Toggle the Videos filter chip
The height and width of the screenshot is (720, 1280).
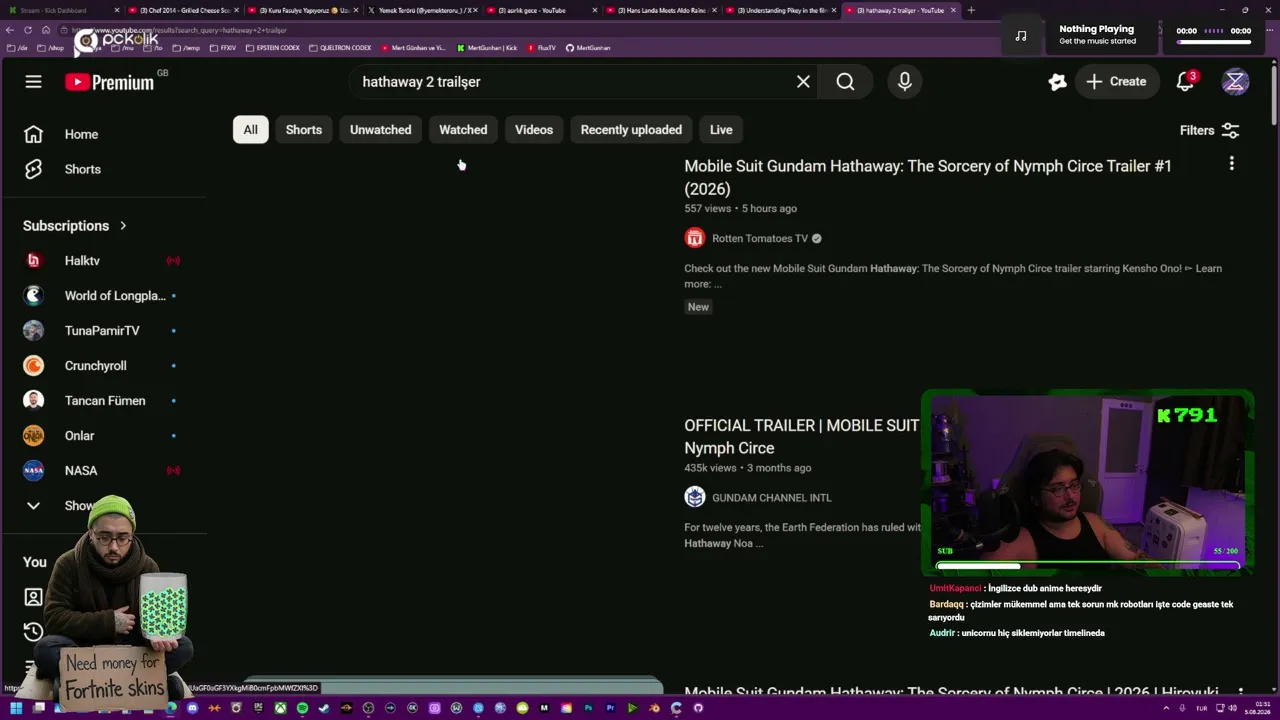[534, 130]
